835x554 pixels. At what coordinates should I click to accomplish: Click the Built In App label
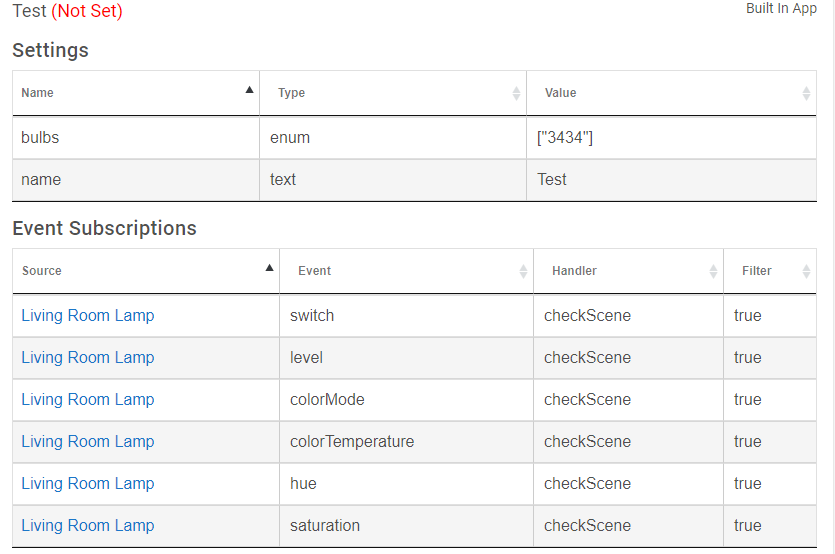(x=781, y=9)
